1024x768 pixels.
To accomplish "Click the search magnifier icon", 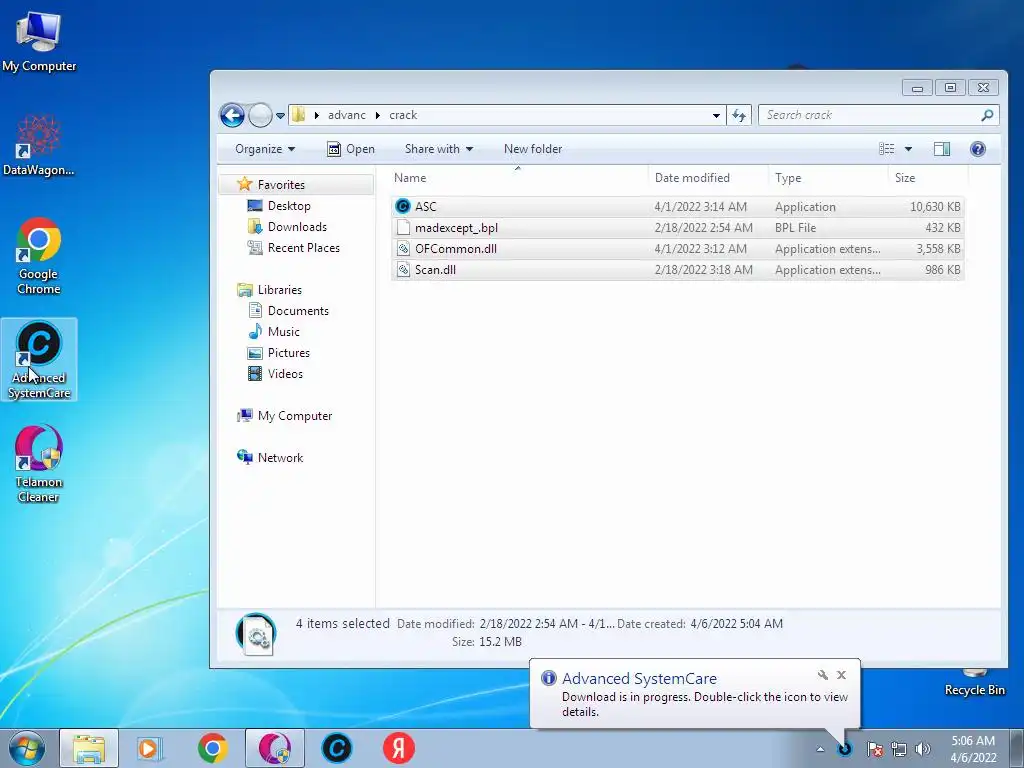I will (987, 116).
